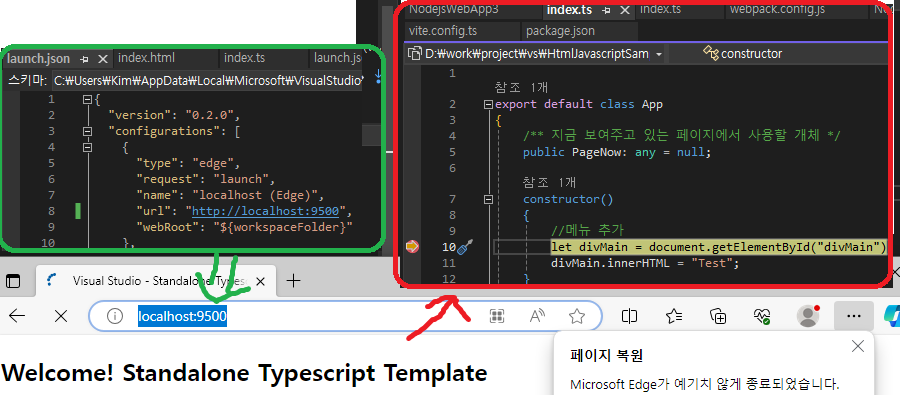900x395 pixels.
Task: Select the vite.config.ts tab
Action: coord(443,30)
